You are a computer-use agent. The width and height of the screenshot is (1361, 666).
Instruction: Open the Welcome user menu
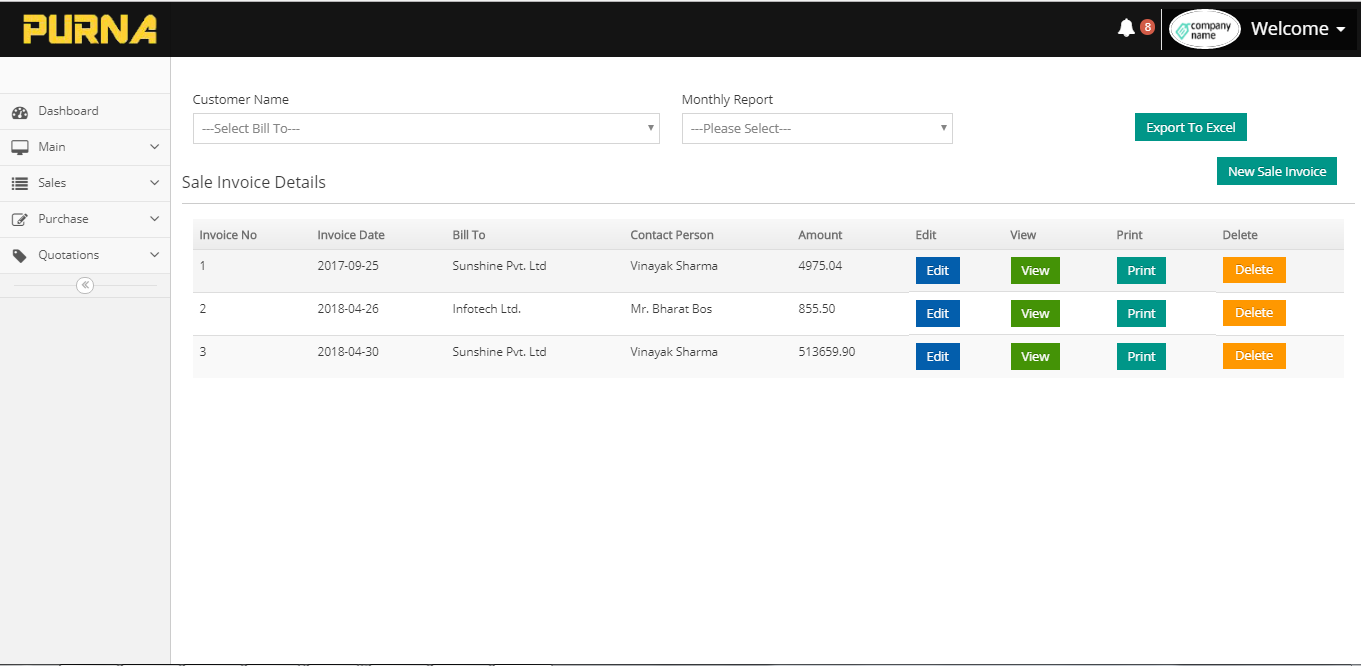[x=1297, y=29]
